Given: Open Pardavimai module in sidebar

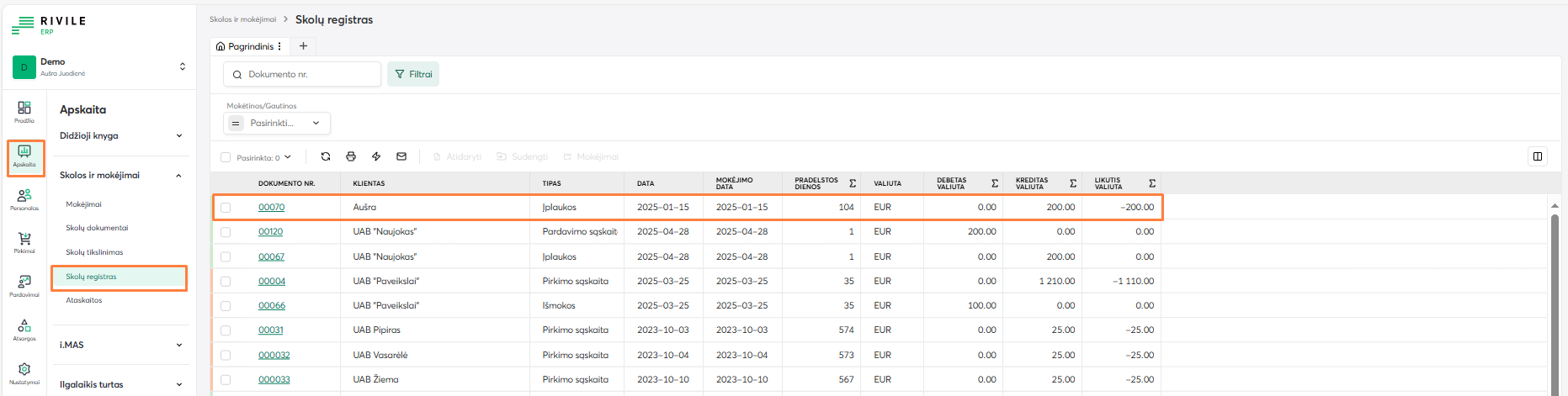Looking at the screenshot, I should click(x=24, y=286).
